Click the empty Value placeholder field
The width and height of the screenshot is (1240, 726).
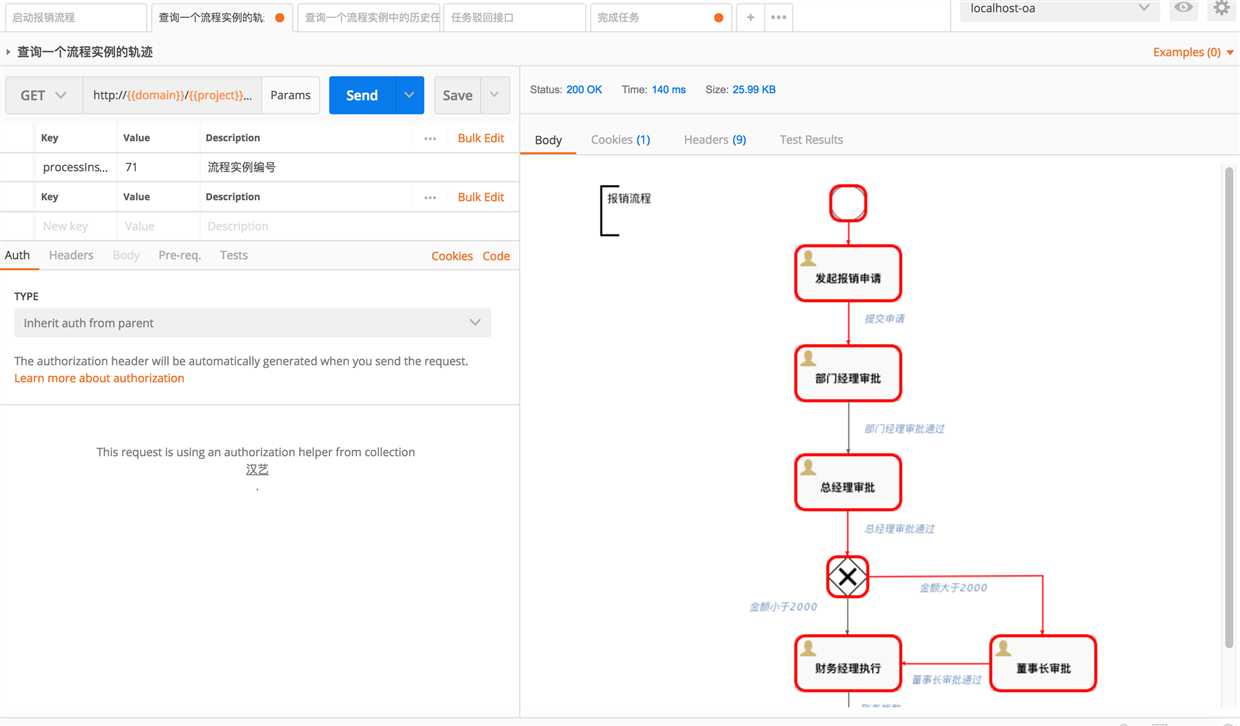[x=158, y=226]
